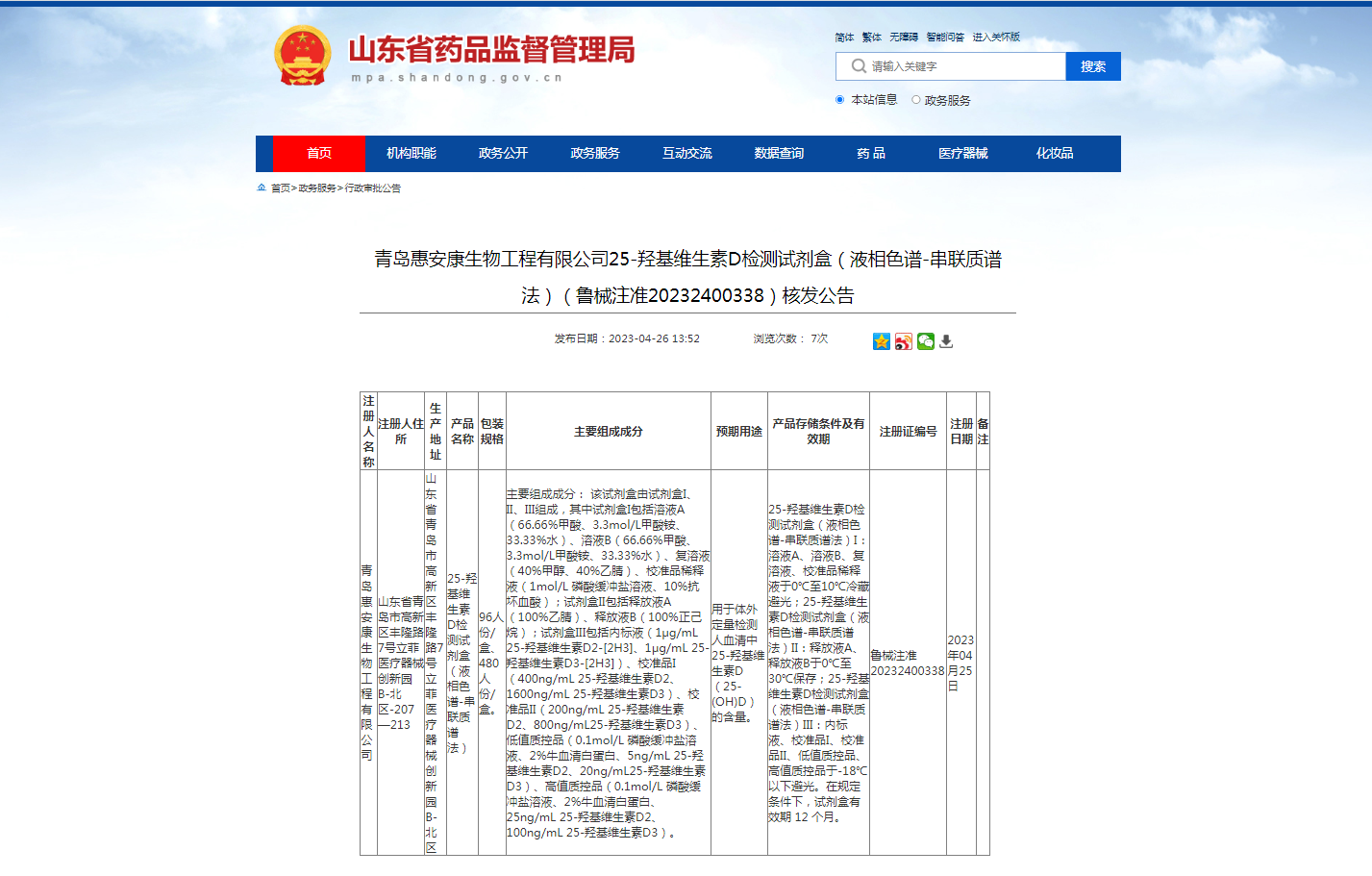Open the 首页 navigation tab
The height and width of the screenshot is (876, 1372).
pos(318,154)
